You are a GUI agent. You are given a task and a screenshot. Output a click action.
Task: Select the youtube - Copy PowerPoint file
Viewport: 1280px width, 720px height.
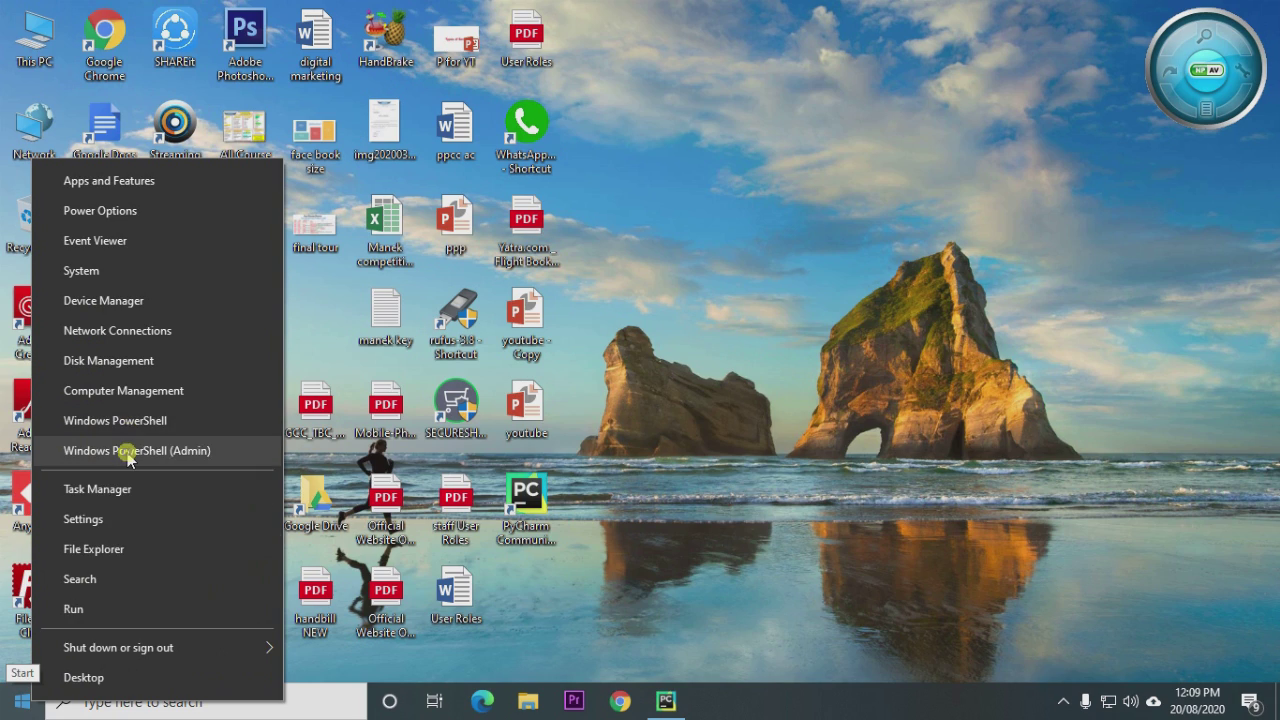coord(526,325)
